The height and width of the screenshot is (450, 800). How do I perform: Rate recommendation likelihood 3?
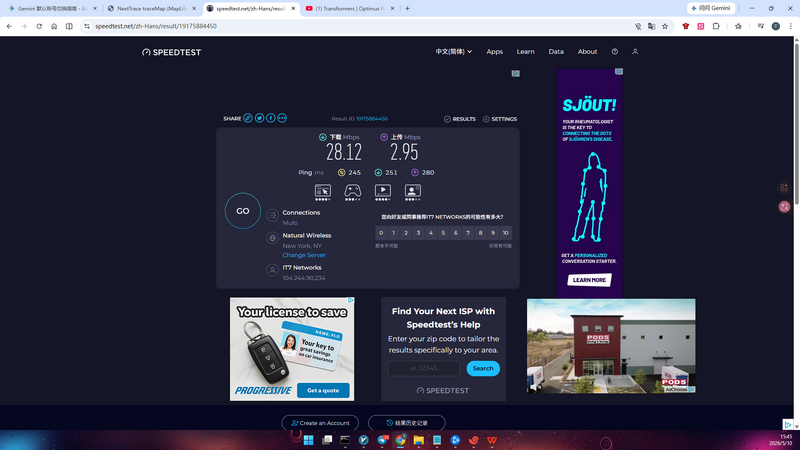pos(418,233)
